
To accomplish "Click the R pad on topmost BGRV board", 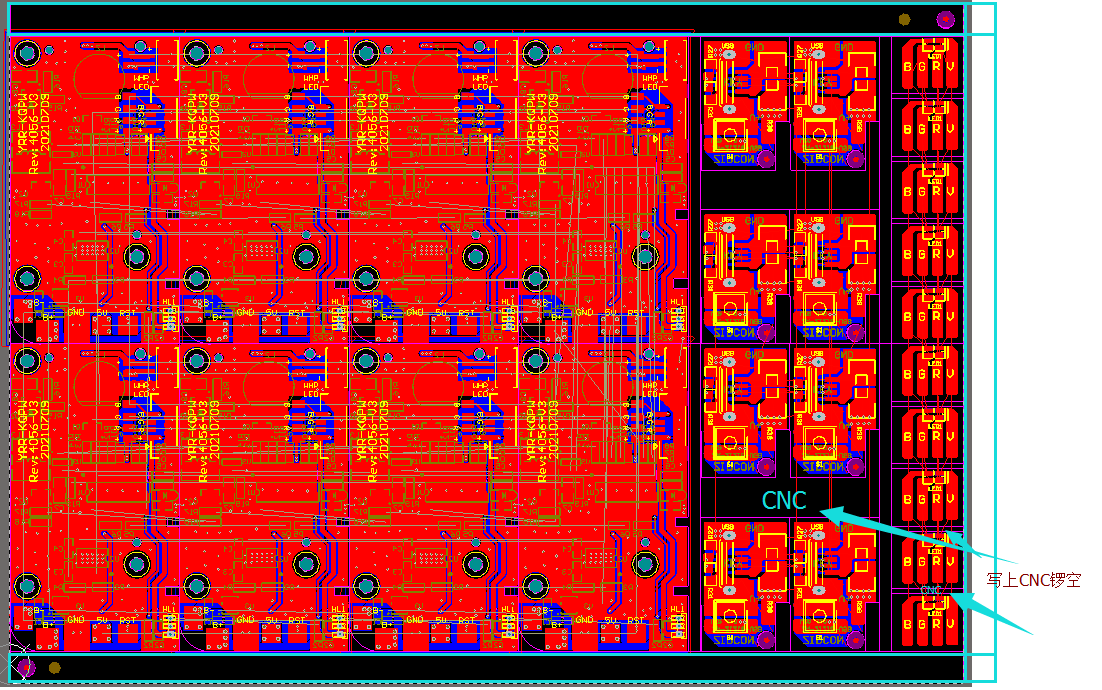I will [938, 68].
